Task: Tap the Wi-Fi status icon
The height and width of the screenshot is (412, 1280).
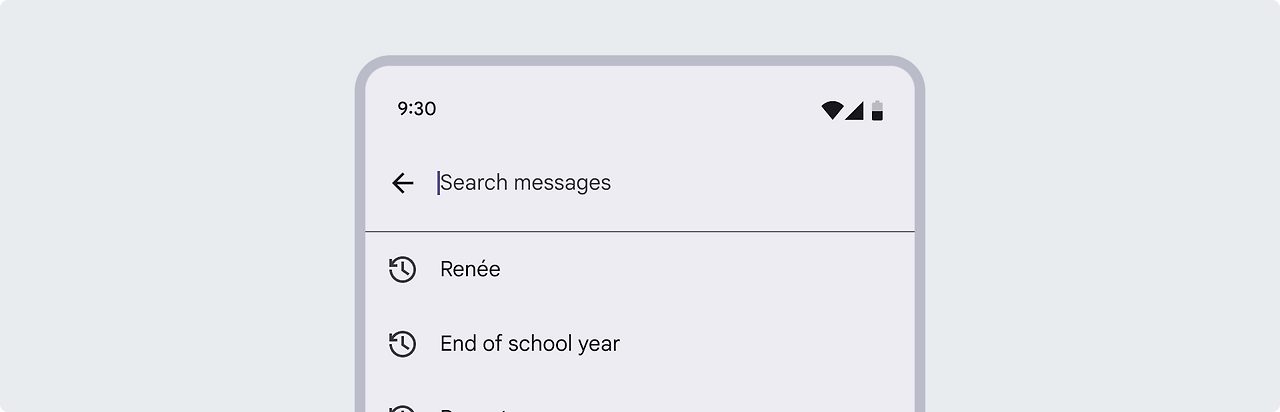Action: point(832,110)
